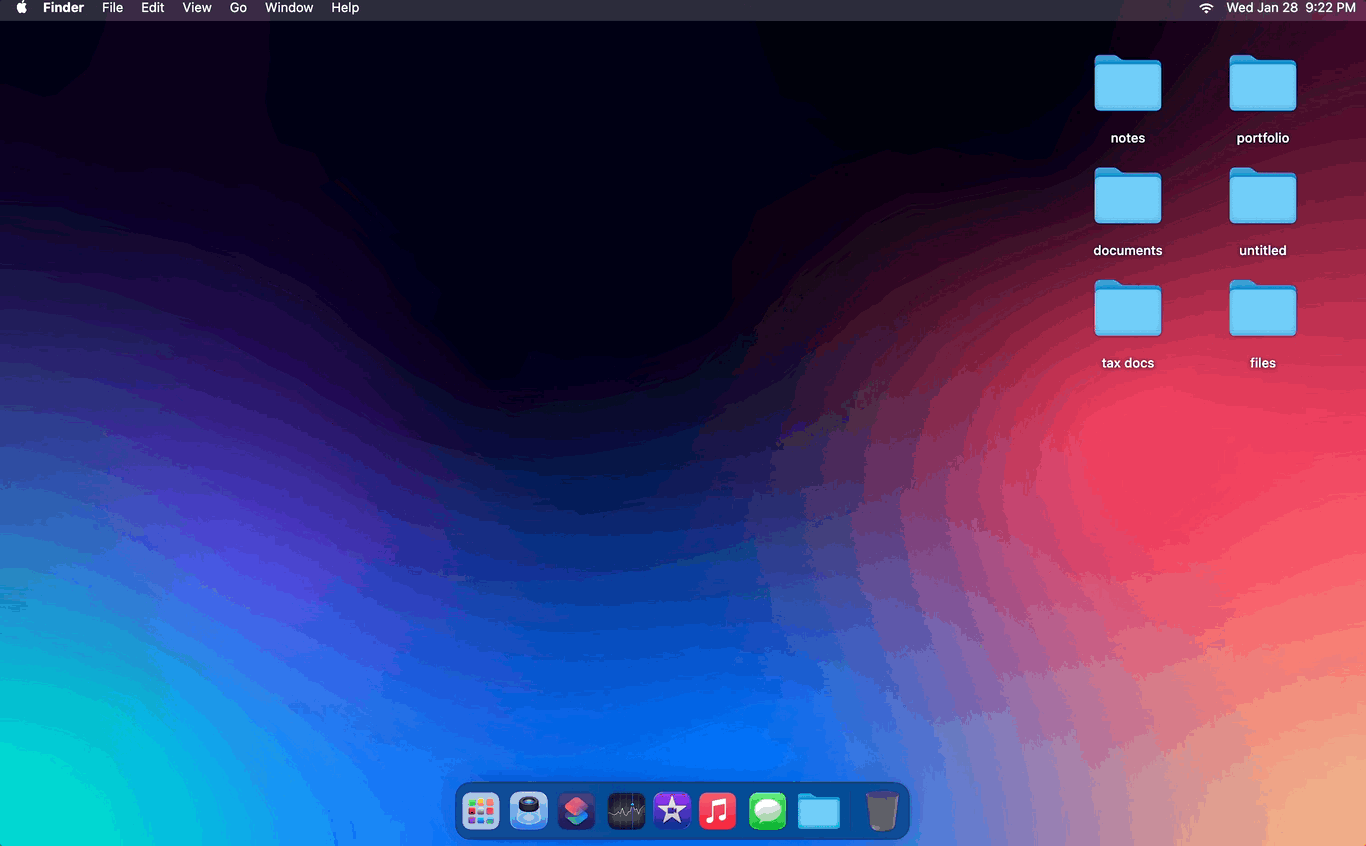
Task: Click the Wi-Fi status icon
Action: 1206,8
